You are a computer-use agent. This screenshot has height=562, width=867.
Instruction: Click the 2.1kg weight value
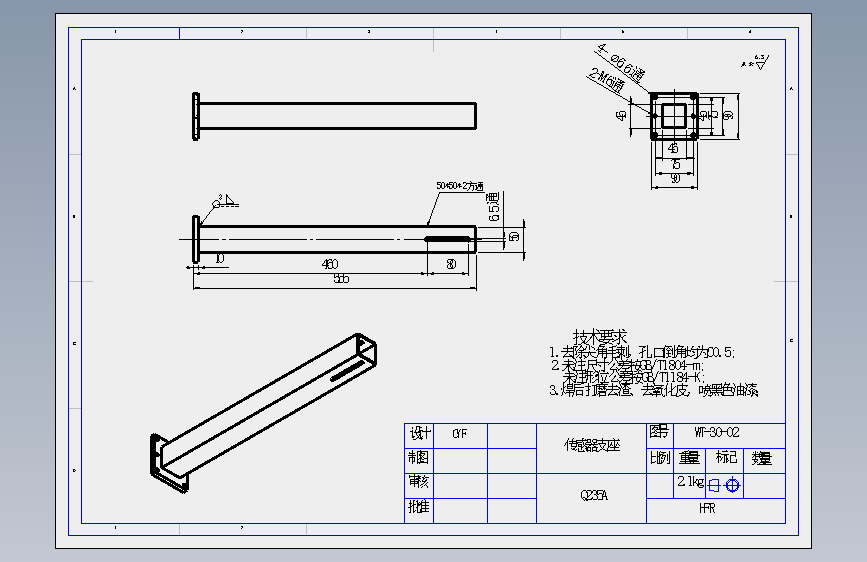[690, 482]
